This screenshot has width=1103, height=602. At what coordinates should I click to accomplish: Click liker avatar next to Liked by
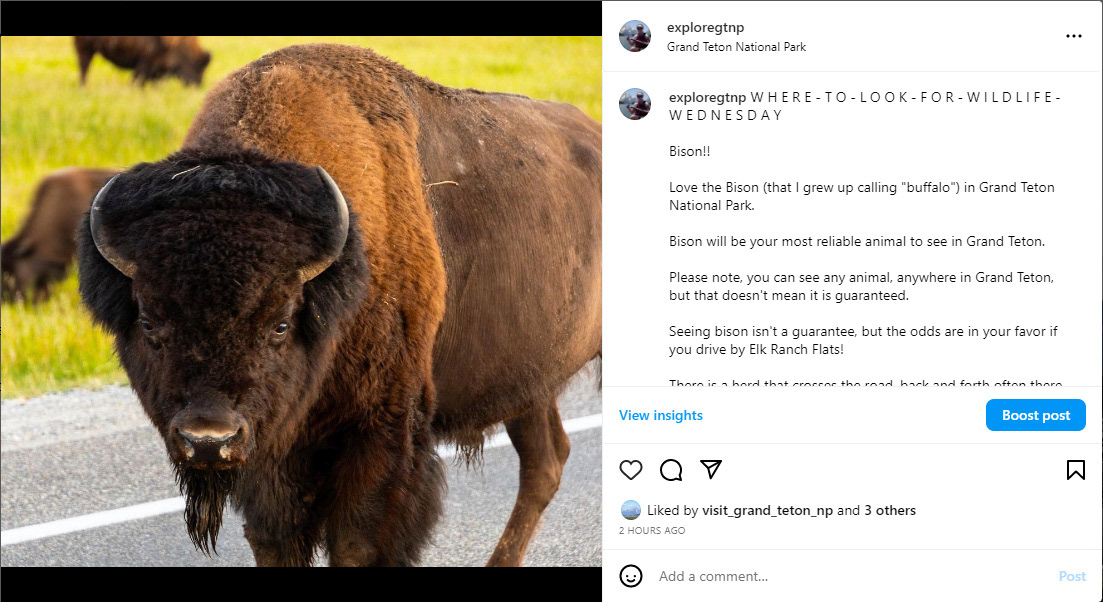pyautogui.click(x=630, y=510)
